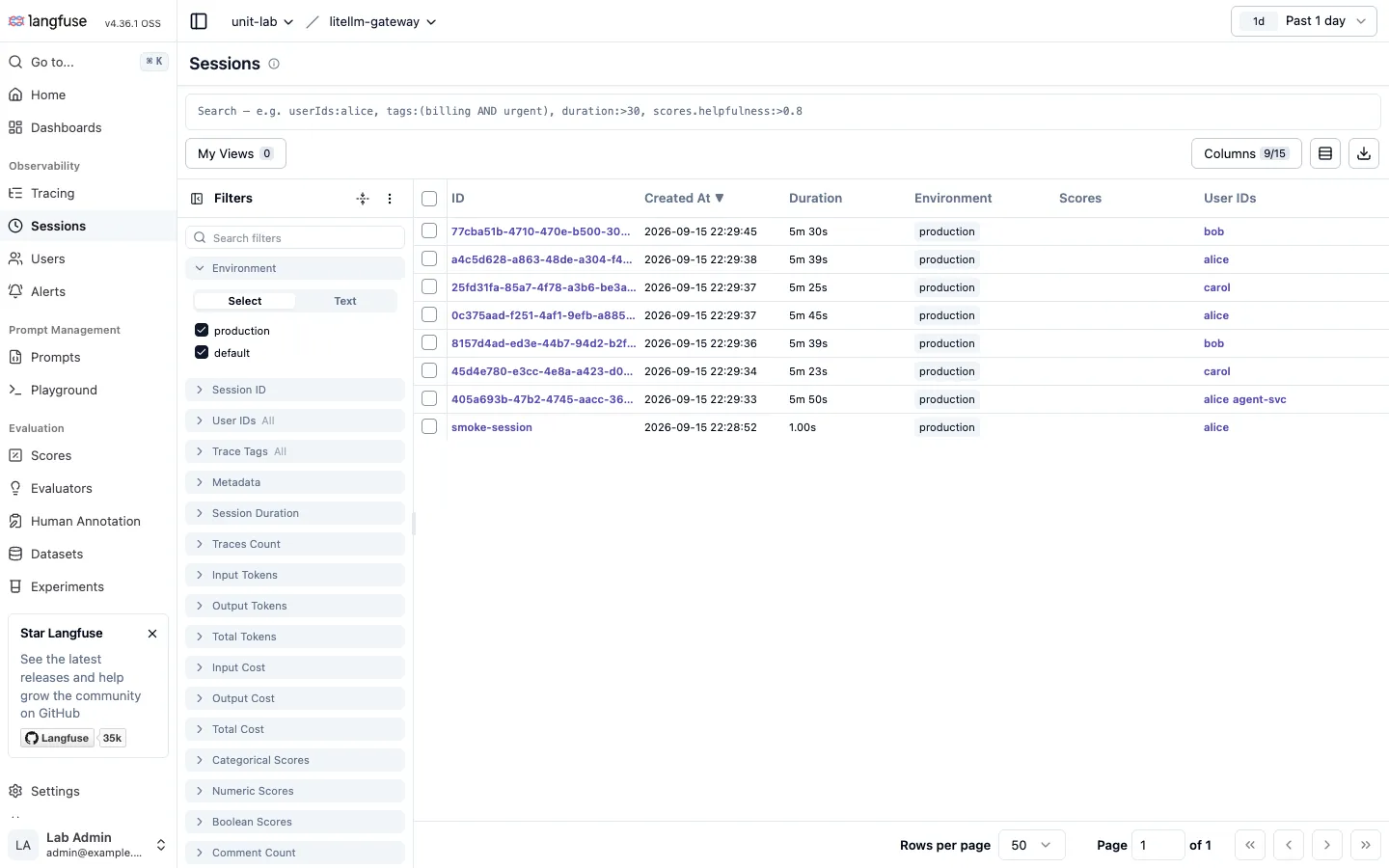Switch environment filter to Text tab
Viewport: 1389px width, 868px height.
pyautogui.click(x=345, y=301)
